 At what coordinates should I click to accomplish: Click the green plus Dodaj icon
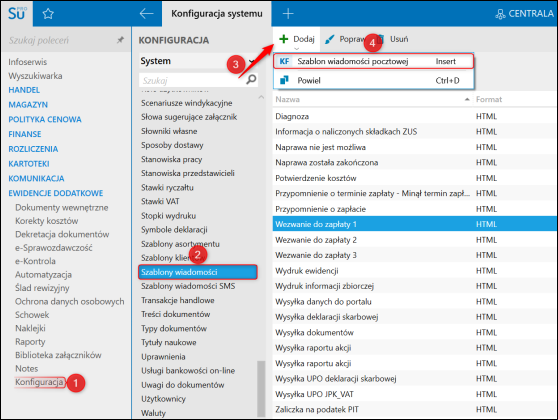coord(284,39)
